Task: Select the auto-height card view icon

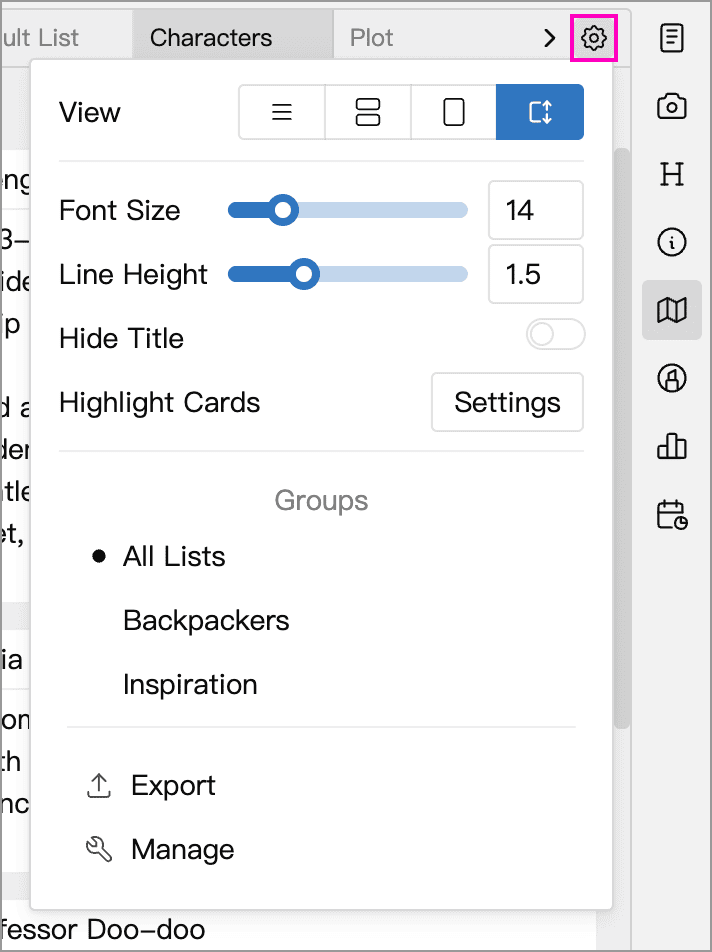Action: point(540,112)
